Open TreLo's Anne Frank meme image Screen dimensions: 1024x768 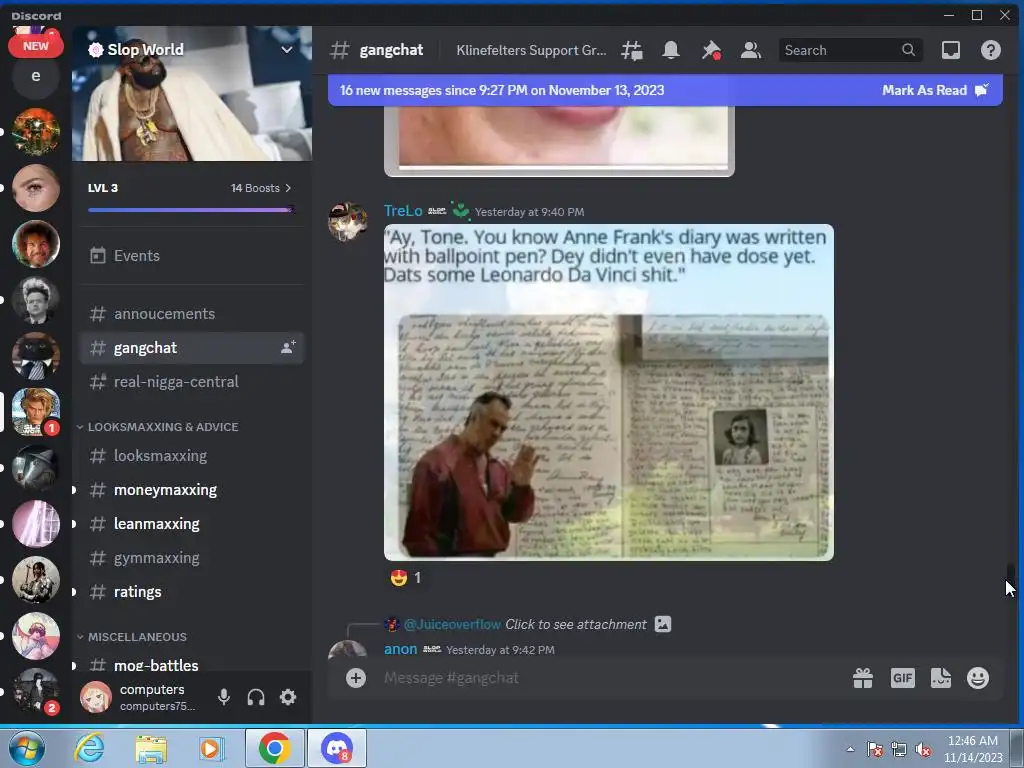pos(609,392)
